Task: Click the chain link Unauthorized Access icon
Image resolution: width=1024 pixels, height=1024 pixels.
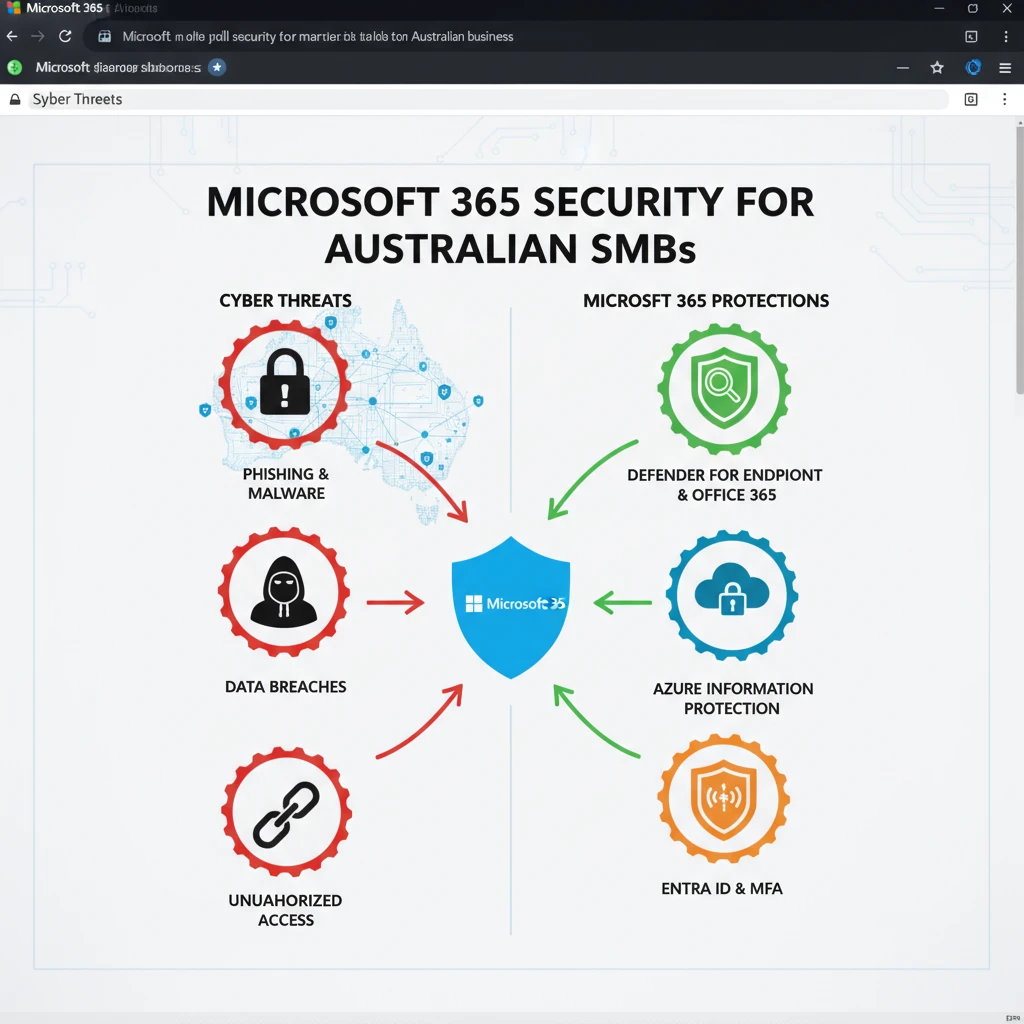Action: pos(286,812)
